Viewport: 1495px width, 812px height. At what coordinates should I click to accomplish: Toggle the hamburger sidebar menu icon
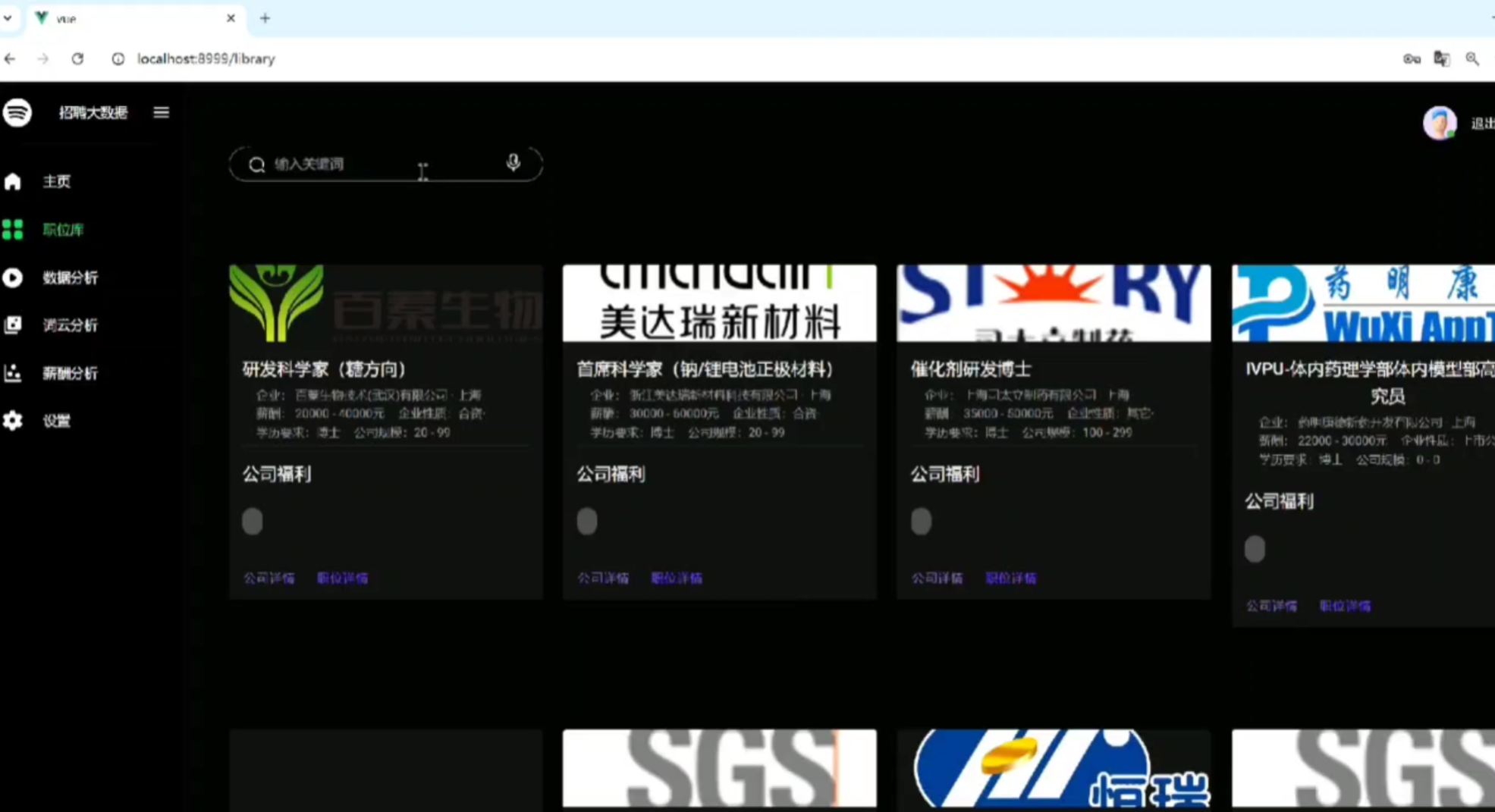(x=161, y=113)
